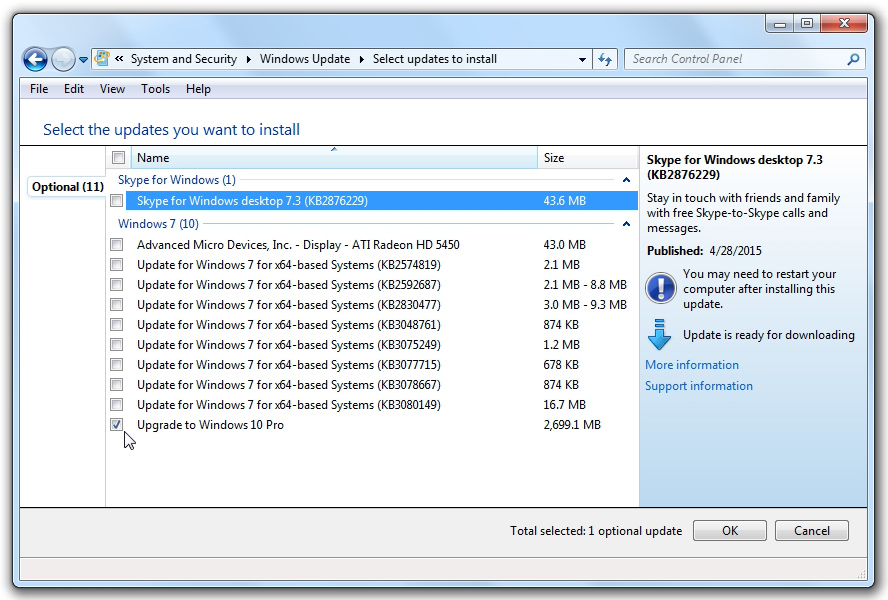The width and height of the screenshot is (888, 600).
Task: Check the KB3080149 update checkbox
Action: click(117, 405)
